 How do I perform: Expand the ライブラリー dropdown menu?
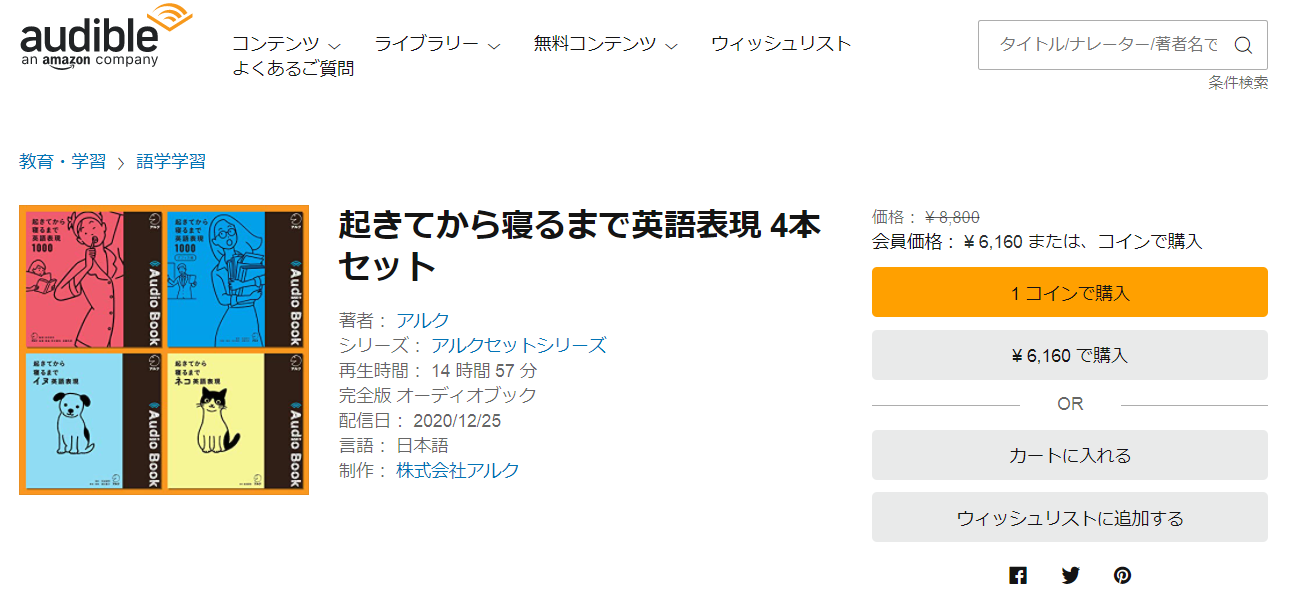[437, 44]
